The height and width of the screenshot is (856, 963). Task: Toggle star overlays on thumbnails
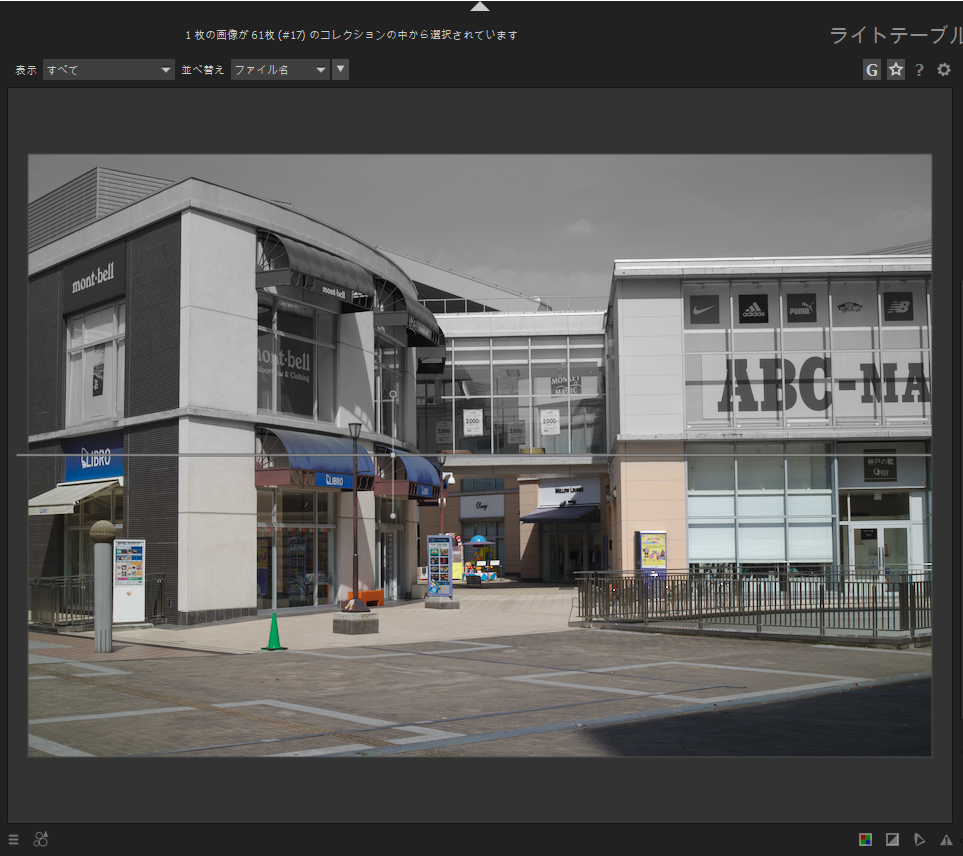(x=896, y=70)
